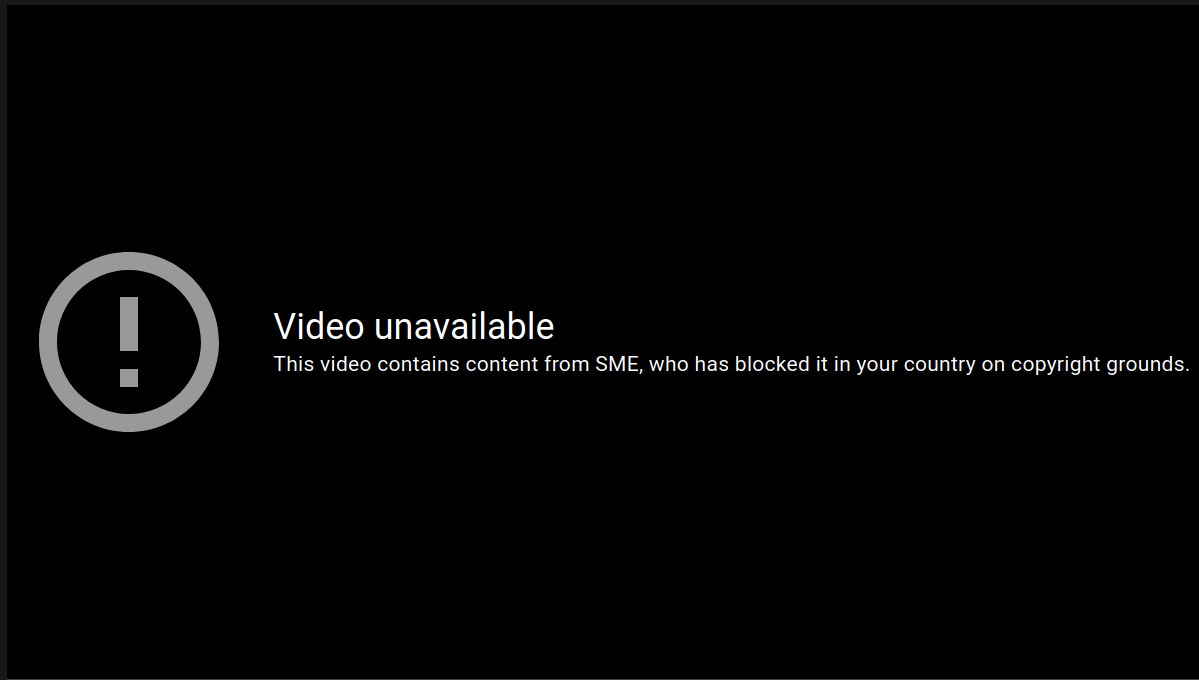Click the exclamation error icon
The width and height of the screenshot is (1199, 680).
click(x=128, y=342)
